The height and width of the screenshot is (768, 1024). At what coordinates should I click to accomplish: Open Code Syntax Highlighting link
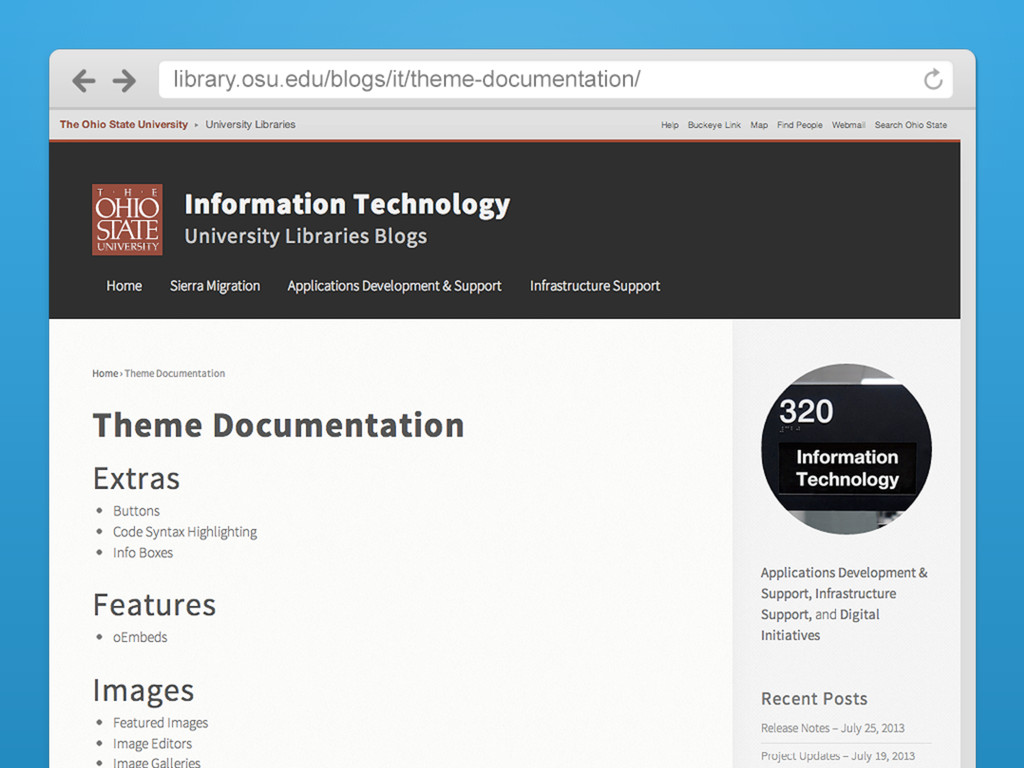coord(185,532)
